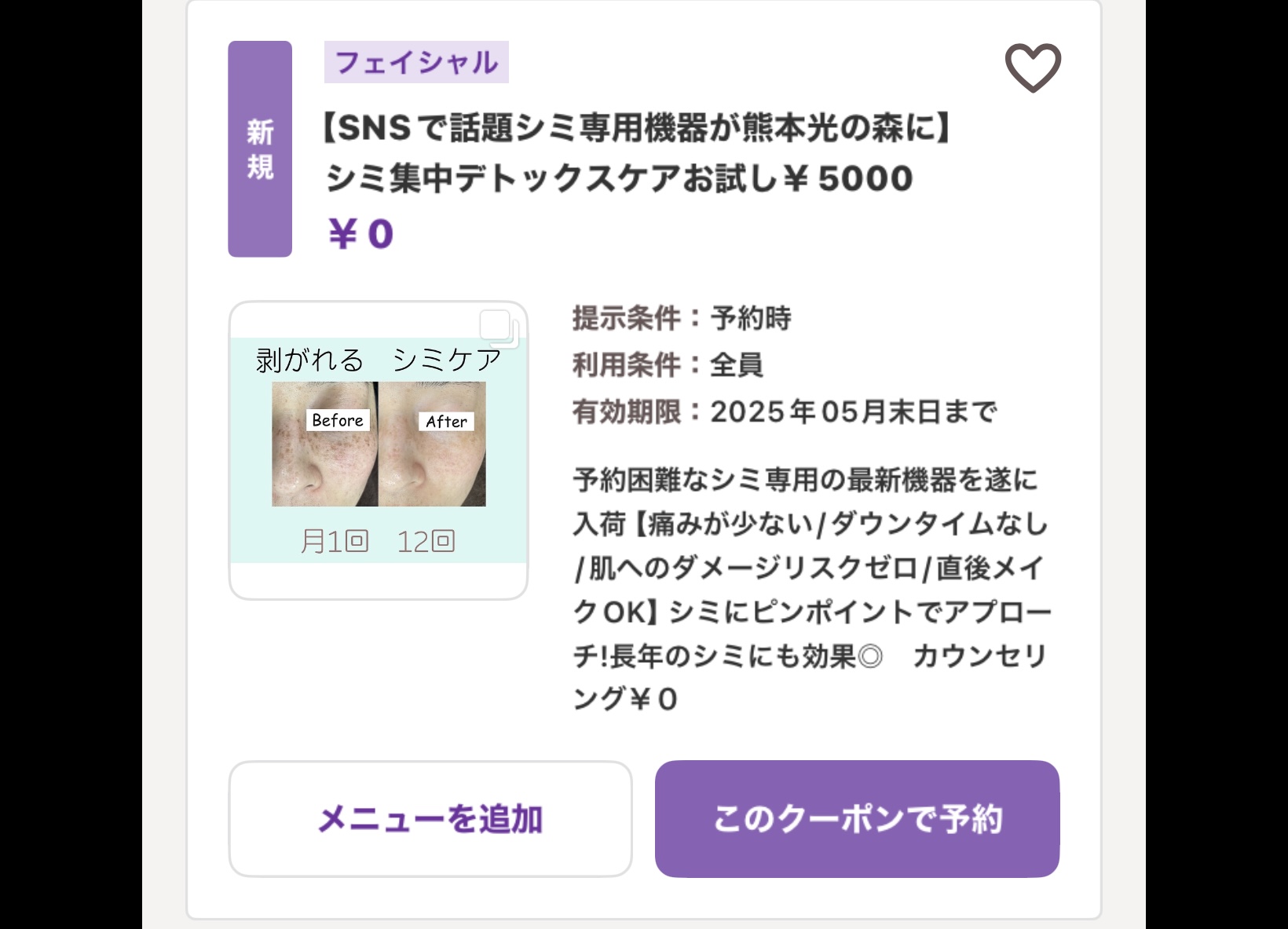Select the 利用条件：全員 line
The height and width of the screenshot is (929, 1288).
coord(668,364)
